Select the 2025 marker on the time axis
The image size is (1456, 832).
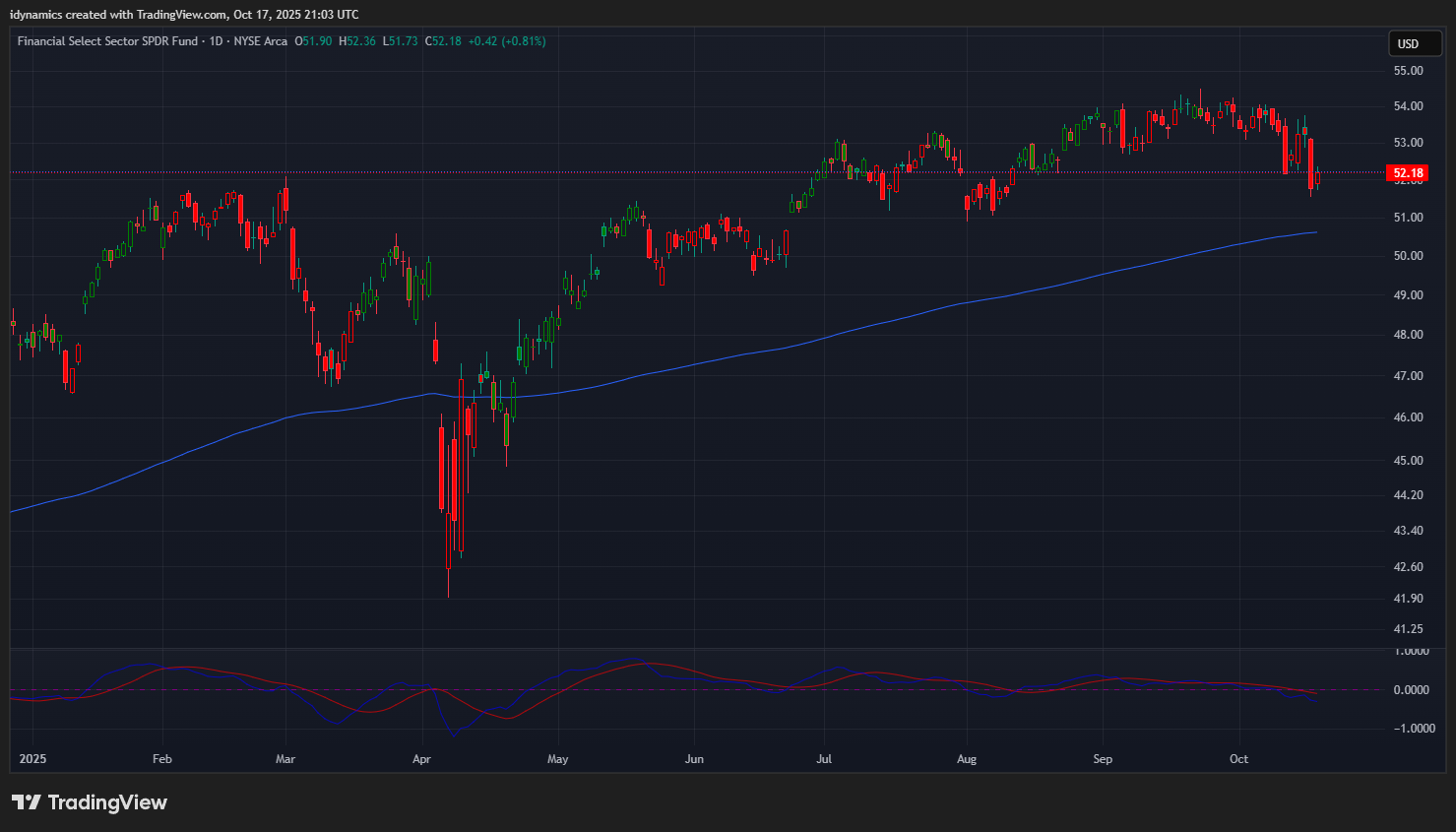(x=32, y=759)
